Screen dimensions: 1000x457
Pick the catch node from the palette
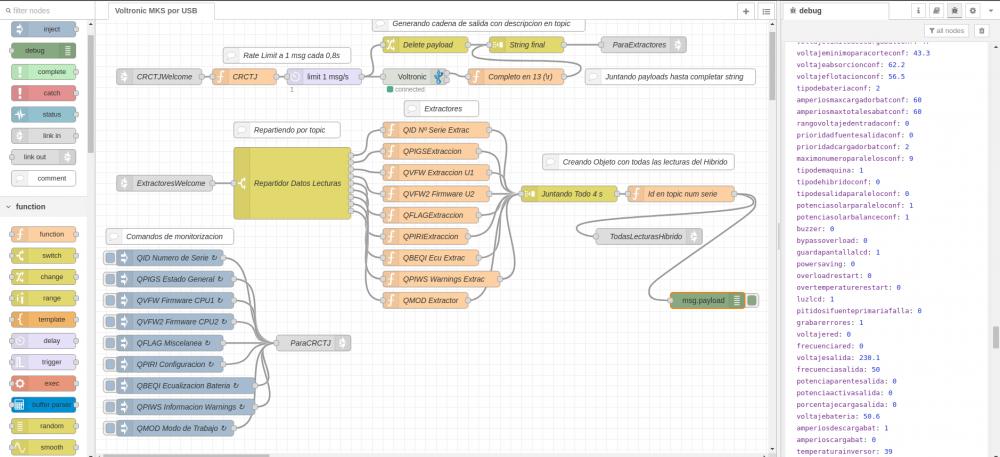pyautogui.click(x=44, y=93)
